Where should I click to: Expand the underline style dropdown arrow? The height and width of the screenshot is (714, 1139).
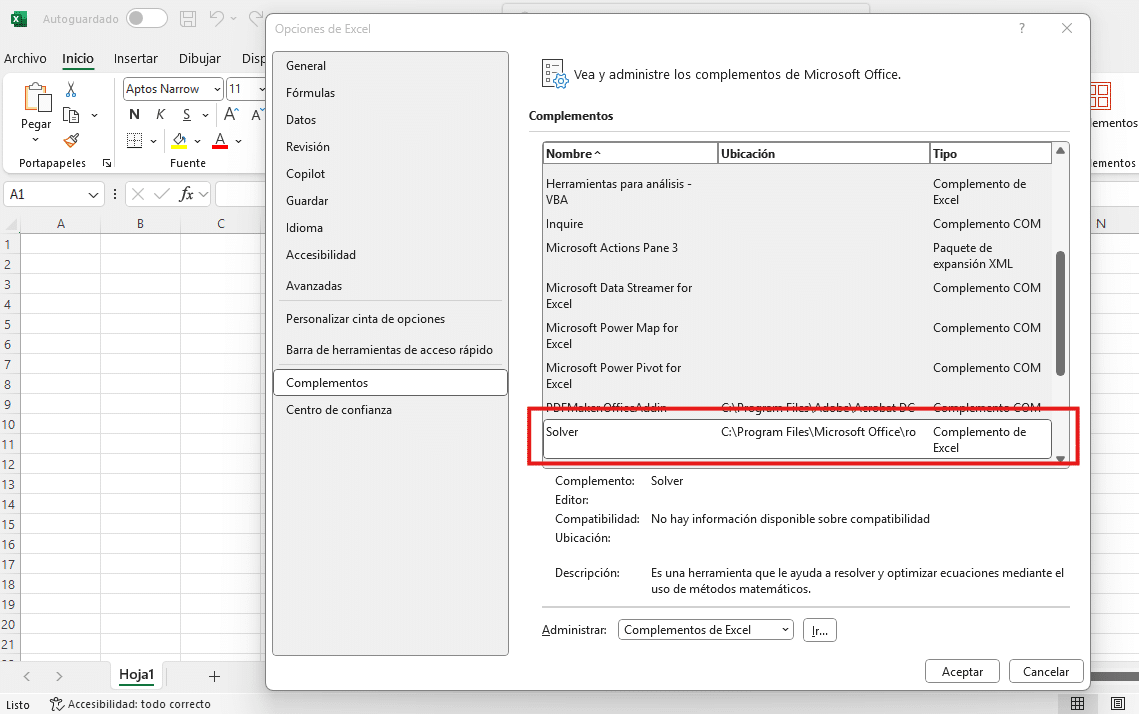pos(206,115)
